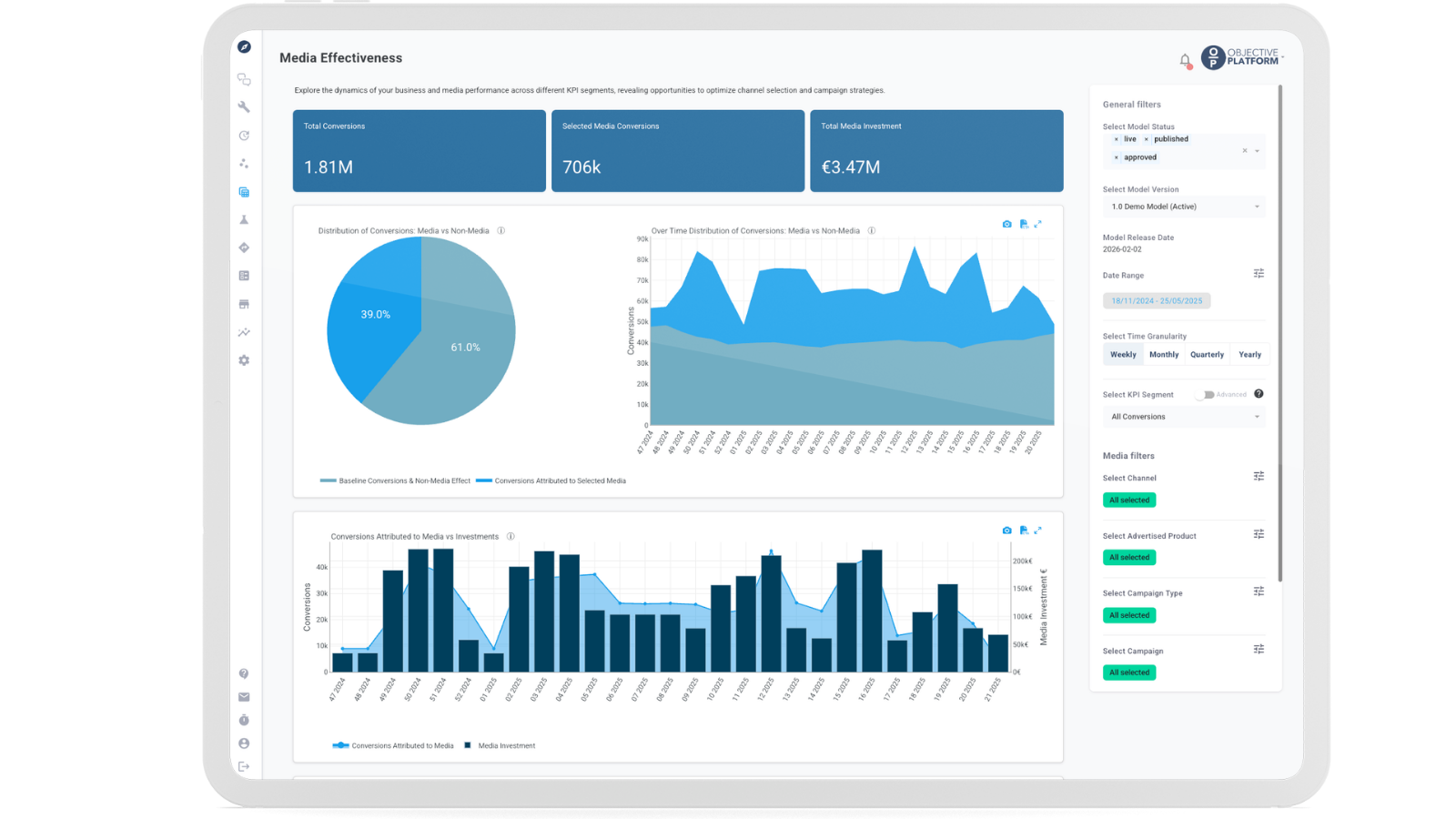Open Select Campaign Type filter settings icon

pos(1259,591)
